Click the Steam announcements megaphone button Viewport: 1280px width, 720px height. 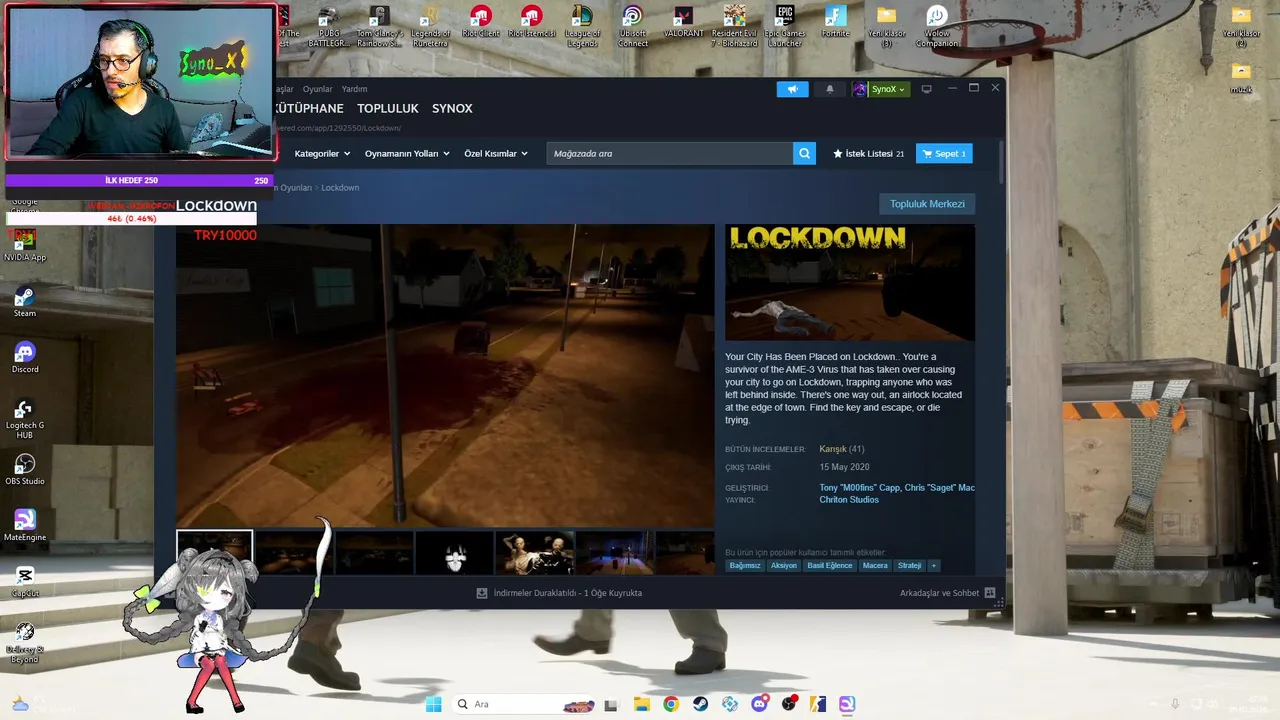click(x=792, y=89)
